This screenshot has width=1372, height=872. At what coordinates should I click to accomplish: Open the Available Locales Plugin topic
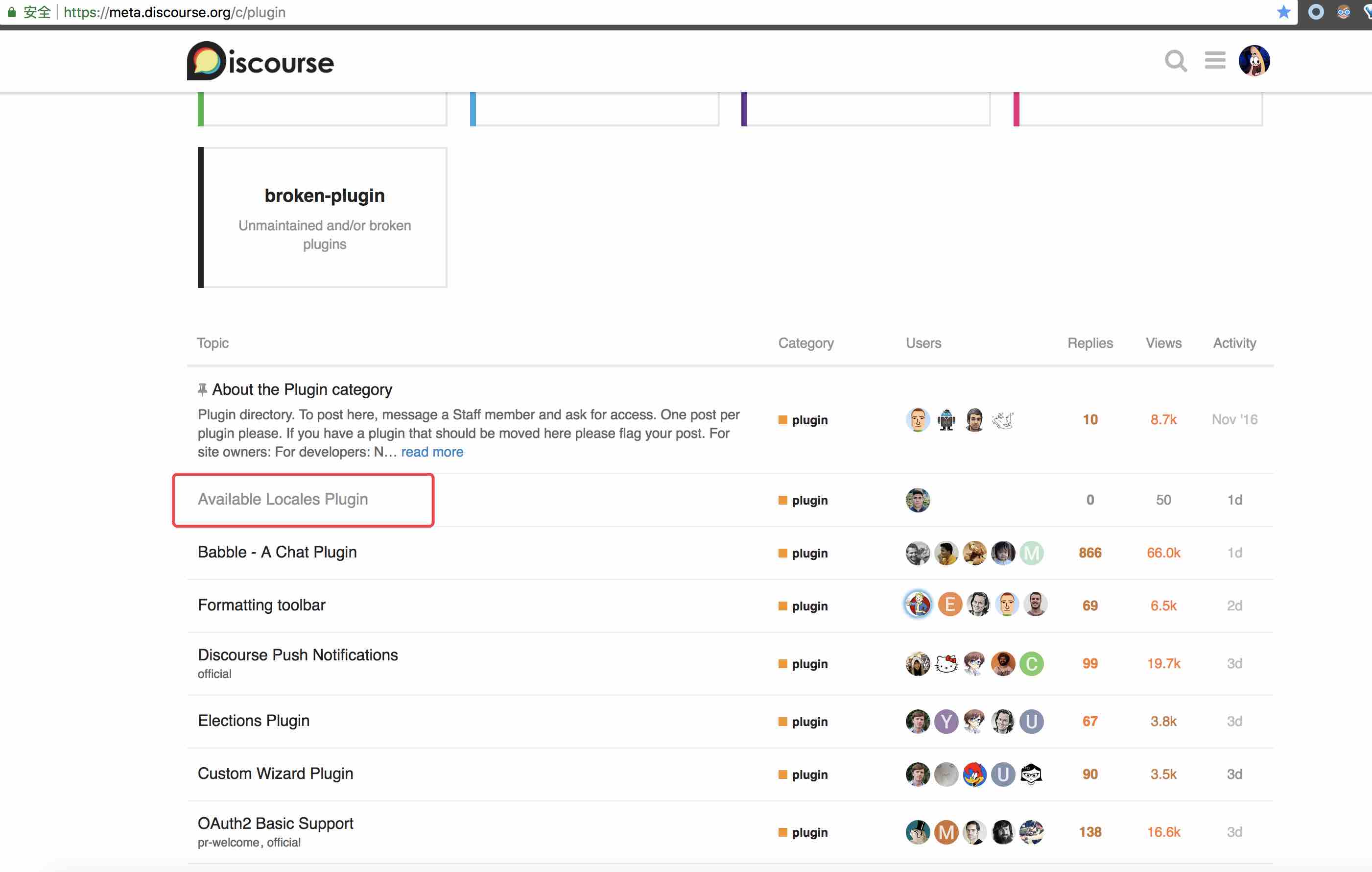click(x=283, y=499)
